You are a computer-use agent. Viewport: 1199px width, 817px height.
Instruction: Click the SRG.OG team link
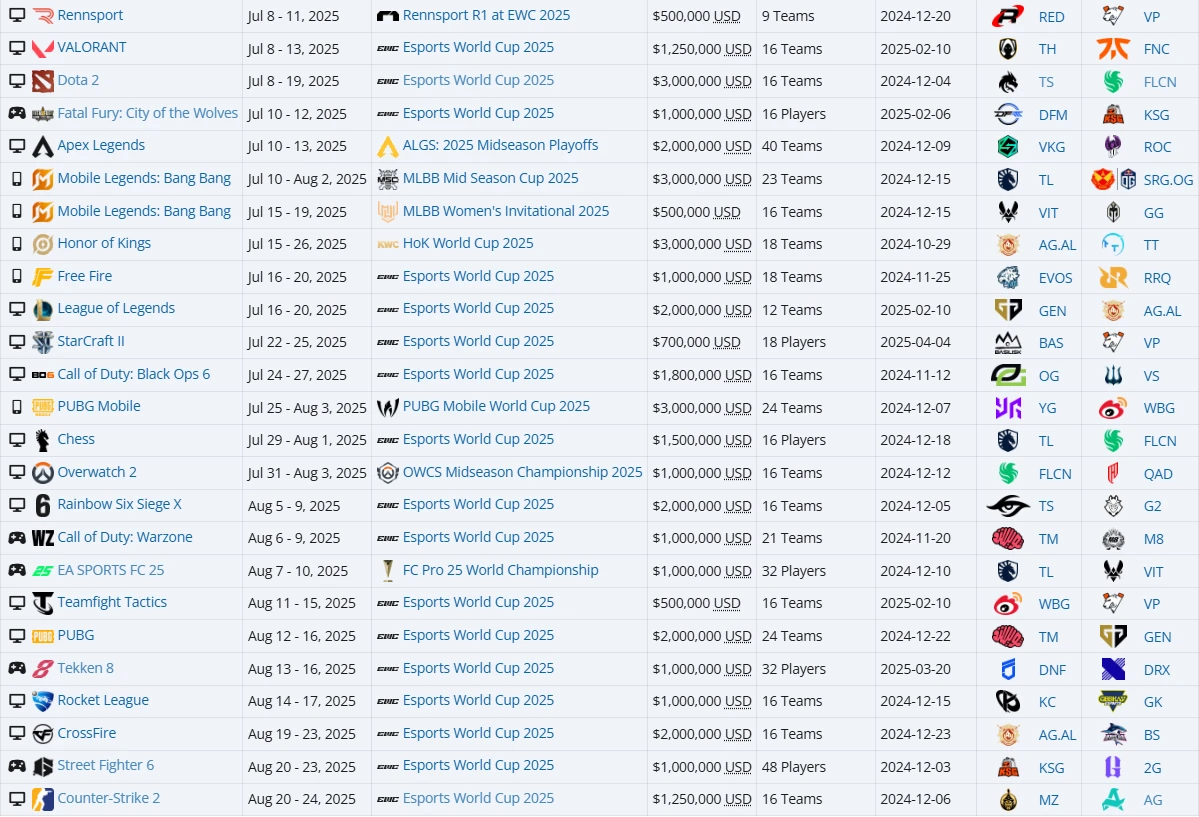[1168, 180]
